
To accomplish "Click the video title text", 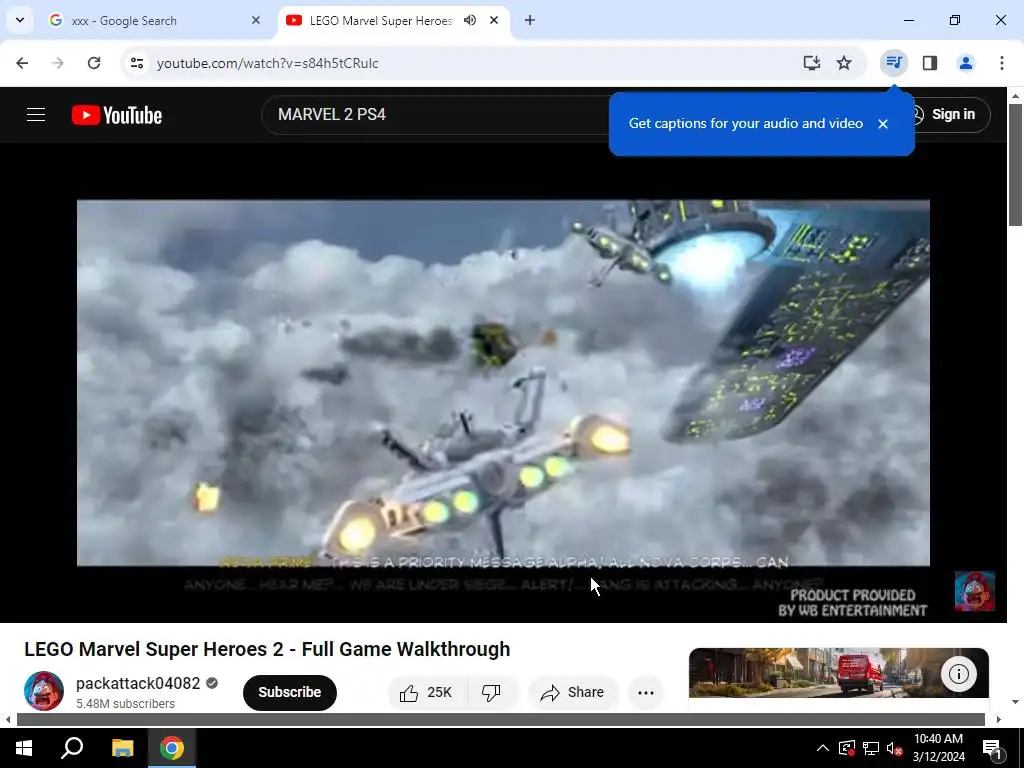I will [267, 649].
